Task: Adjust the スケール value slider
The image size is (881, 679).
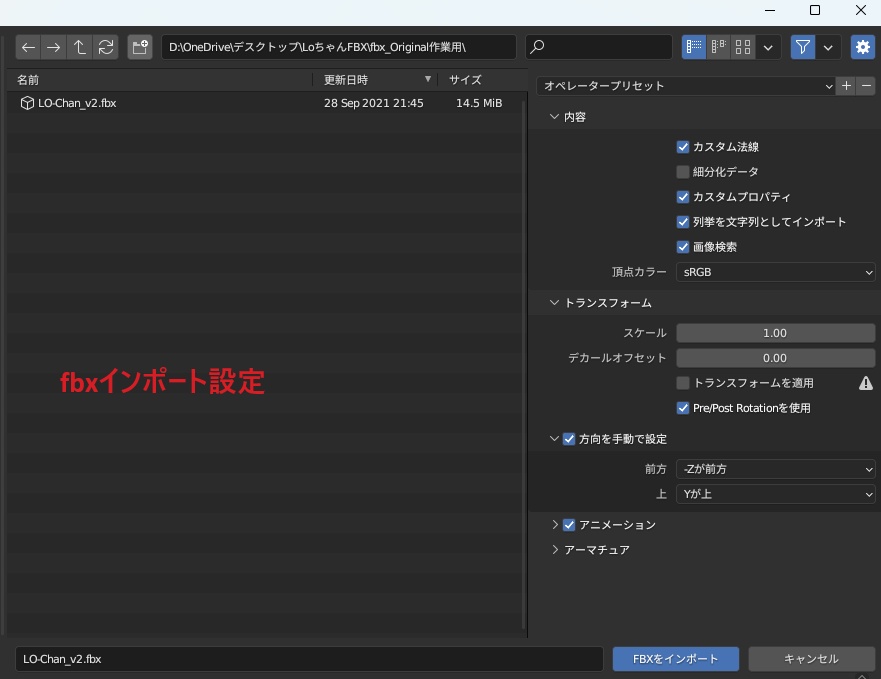Action: [775, 332]
